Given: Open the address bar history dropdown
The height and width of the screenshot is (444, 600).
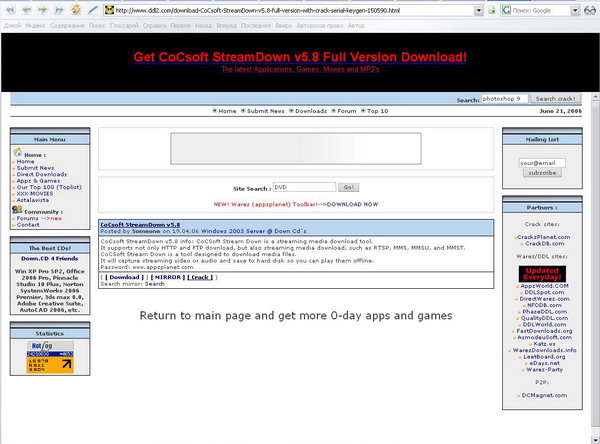Looking at the screenshot, I should tap(478, 11).
